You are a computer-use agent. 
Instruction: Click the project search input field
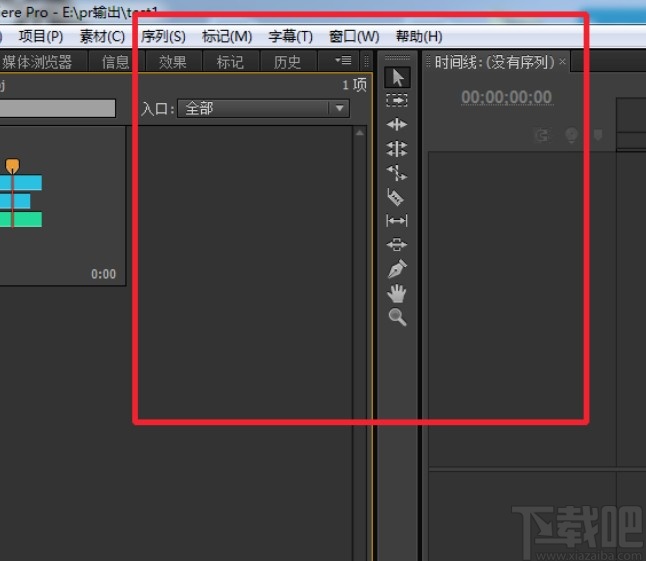pos(58,108)
